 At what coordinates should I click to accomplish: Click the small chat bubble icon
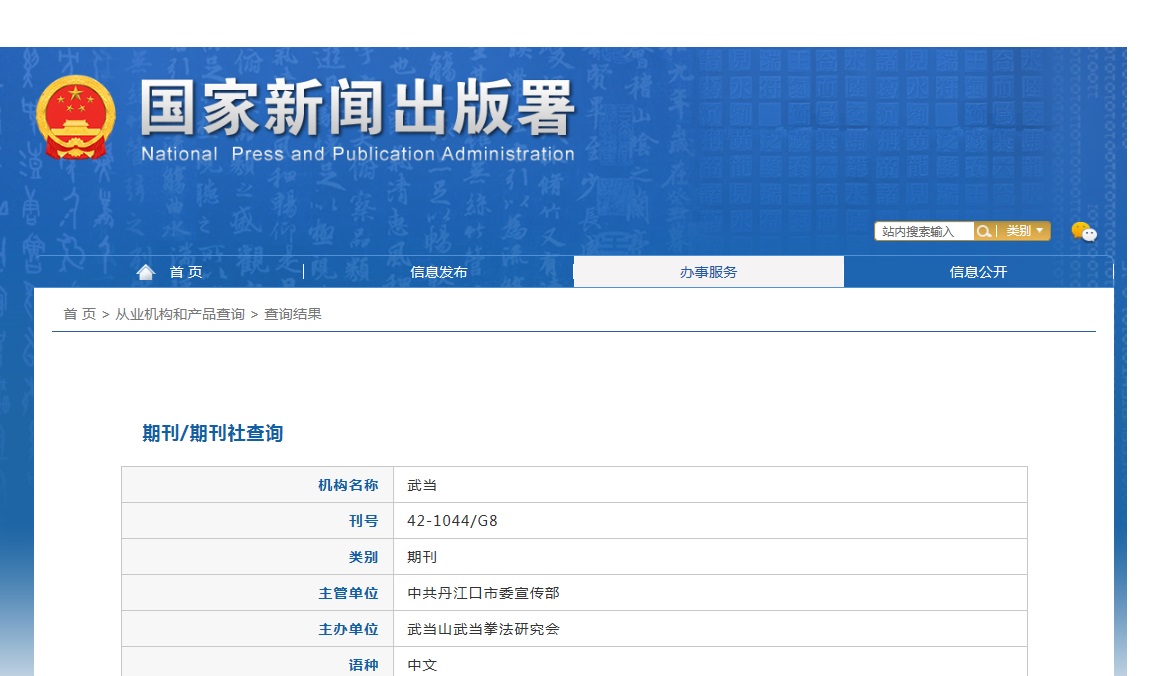pos(1091,236)
